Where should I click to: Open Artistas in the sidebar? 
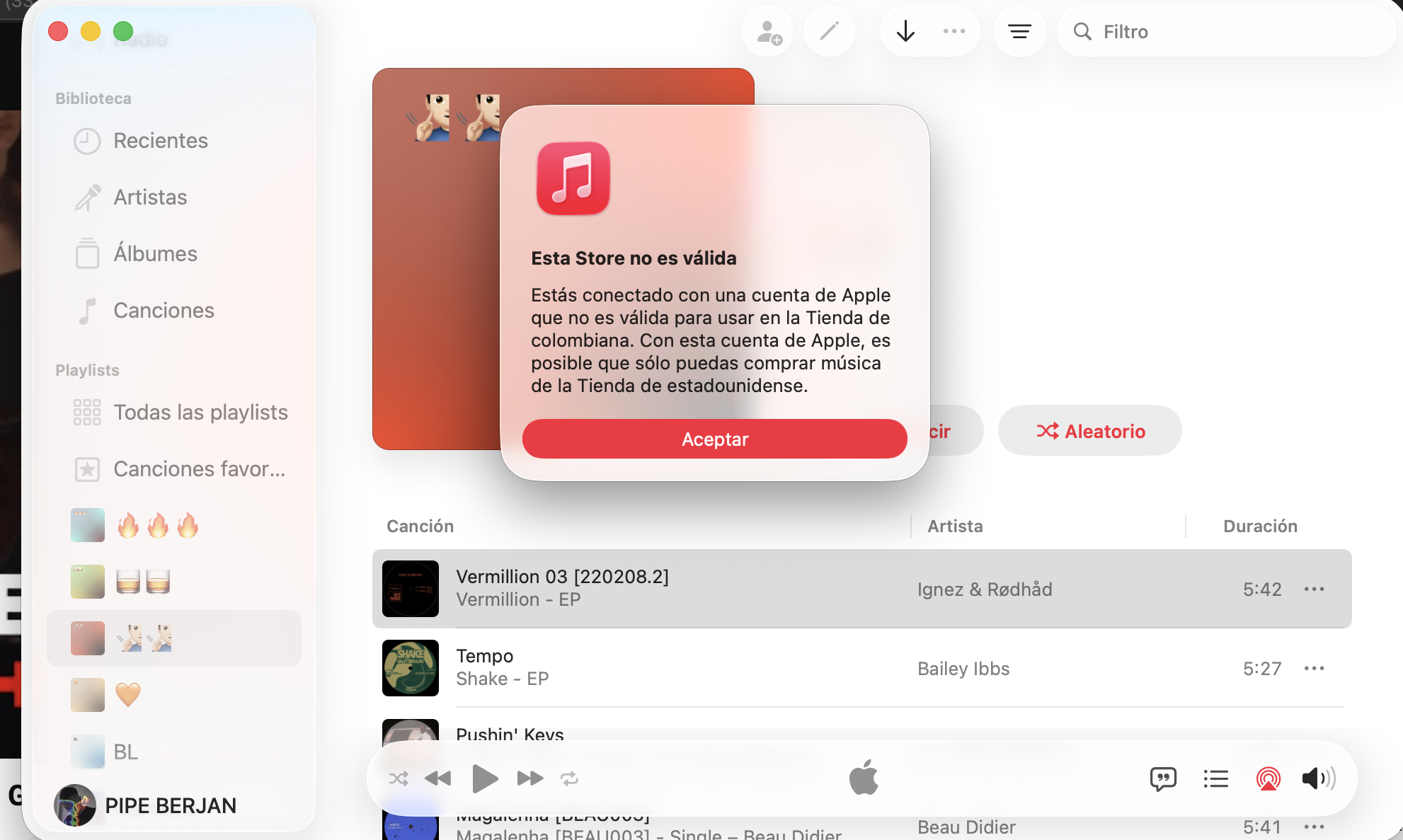[x=150, y=197]
